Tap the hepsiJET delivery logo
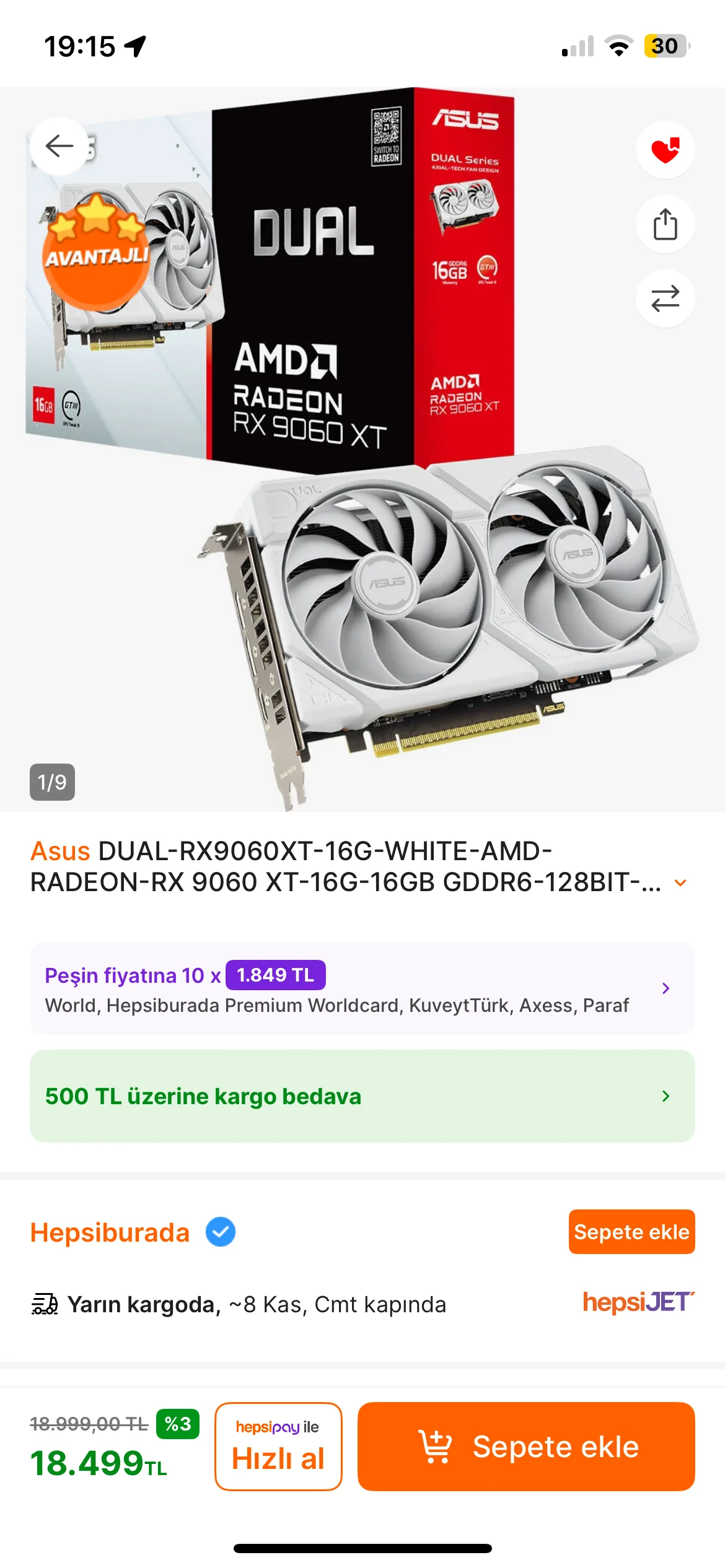725x1568 pixels. 639,1302
